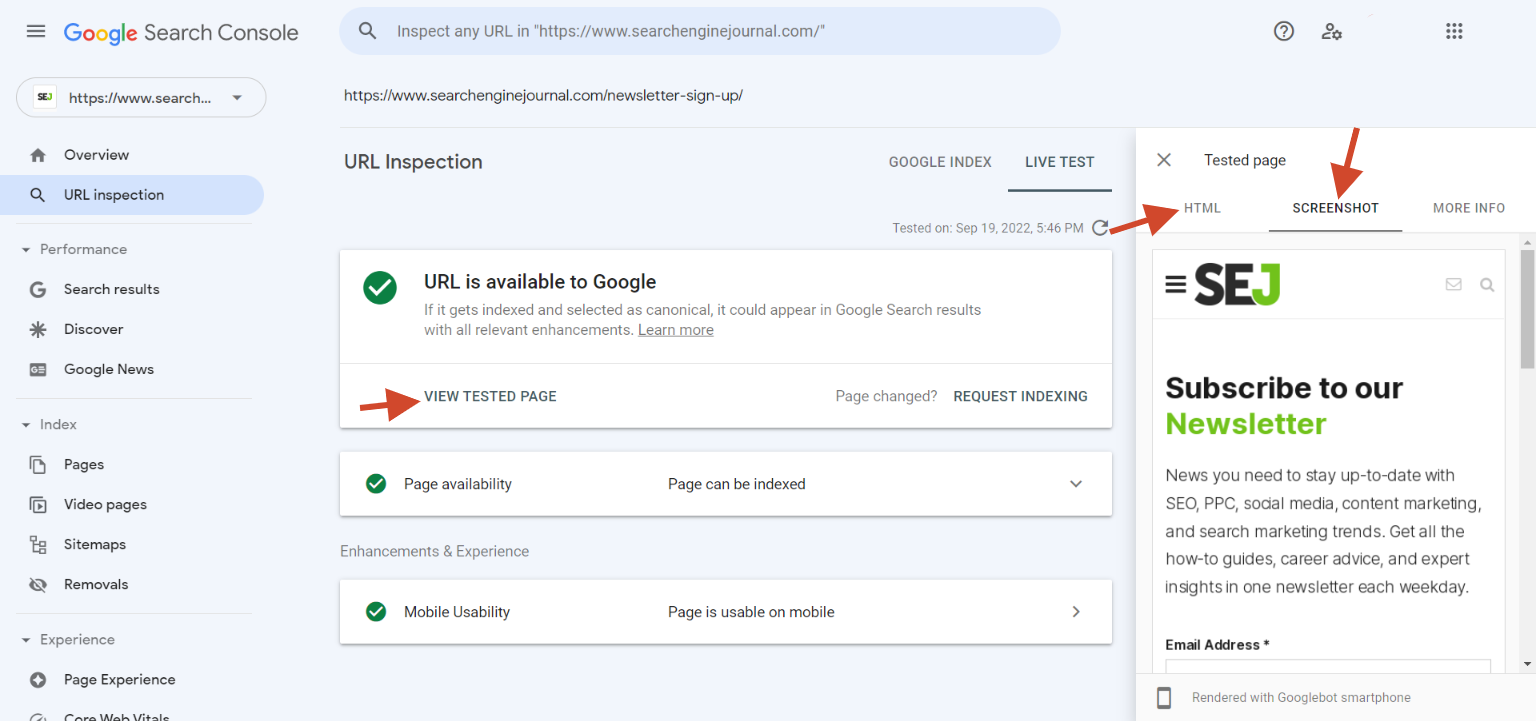Viewport: 1536px width, 721px height.
Task: Switch to the HTML tab
Action: point(1202,208)
